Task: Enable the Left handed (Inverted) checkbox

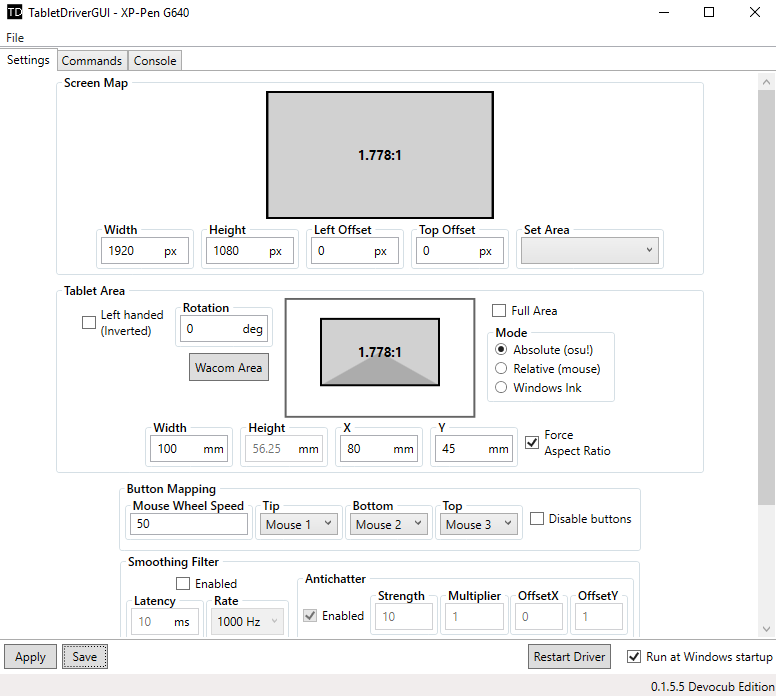Action: (89, 322)
